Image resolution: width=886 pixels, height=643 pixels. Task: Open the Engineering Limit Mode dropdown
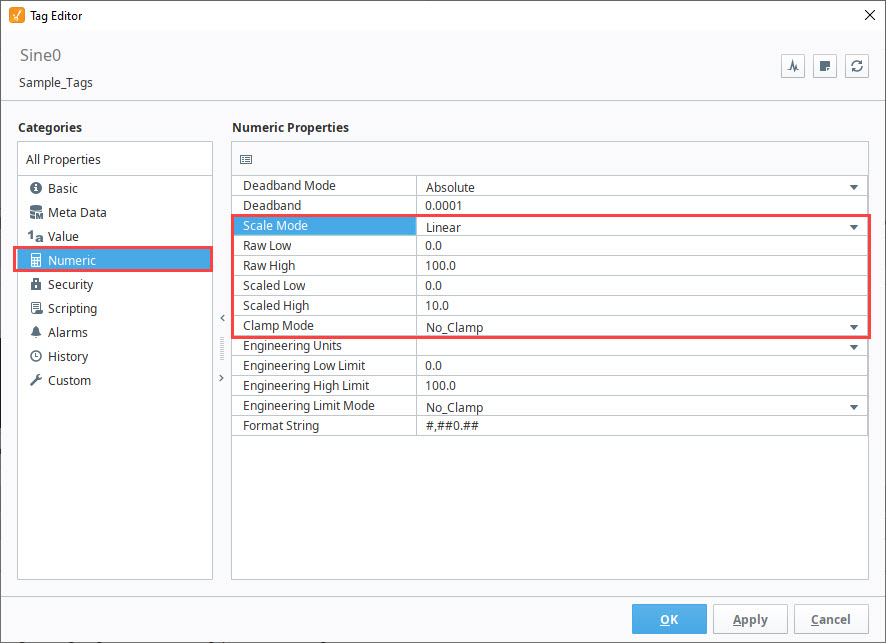click(x=641, y=407)
